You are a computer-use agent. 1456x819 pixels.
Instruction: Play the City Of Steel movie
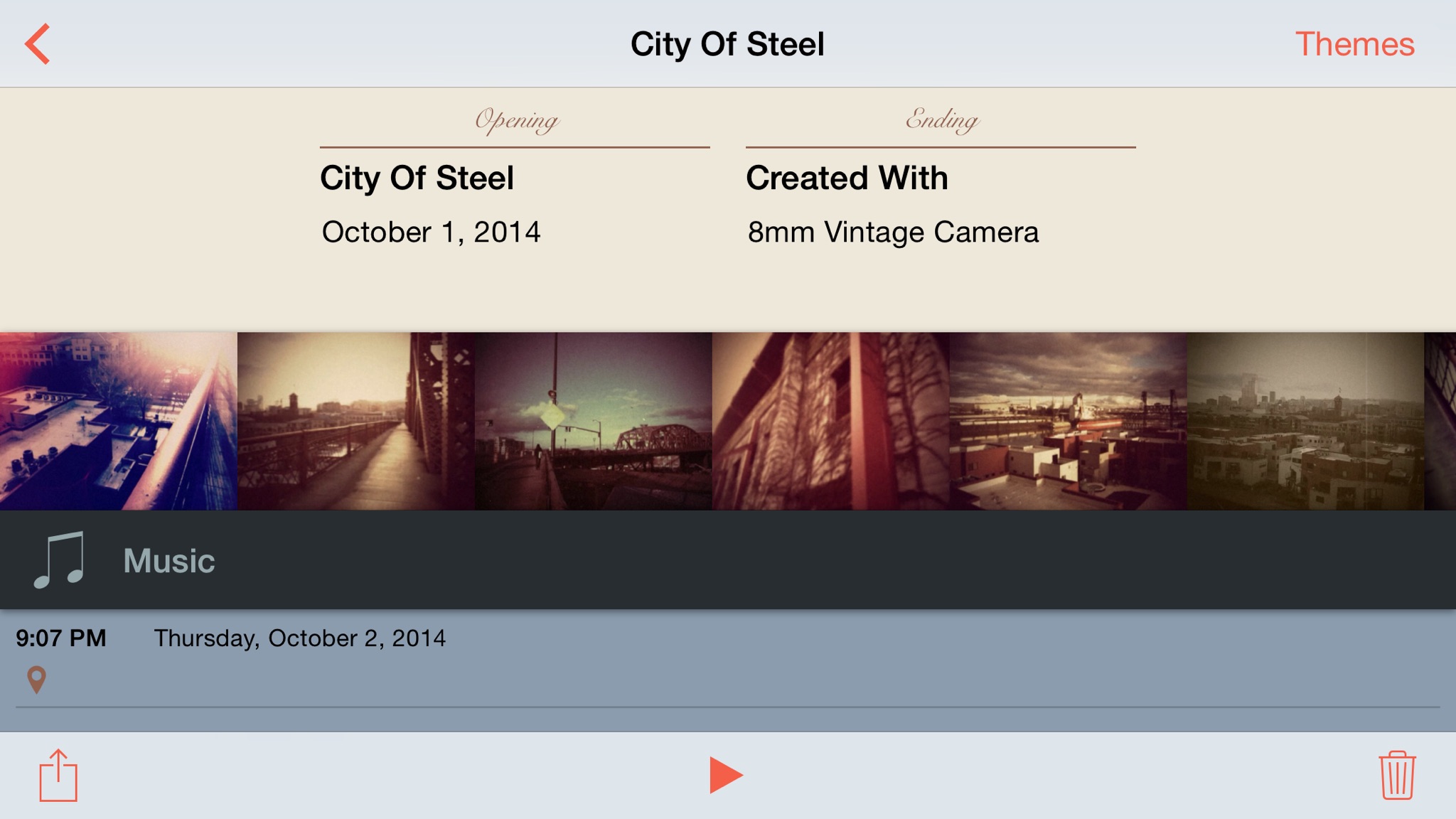pos(726,775)
